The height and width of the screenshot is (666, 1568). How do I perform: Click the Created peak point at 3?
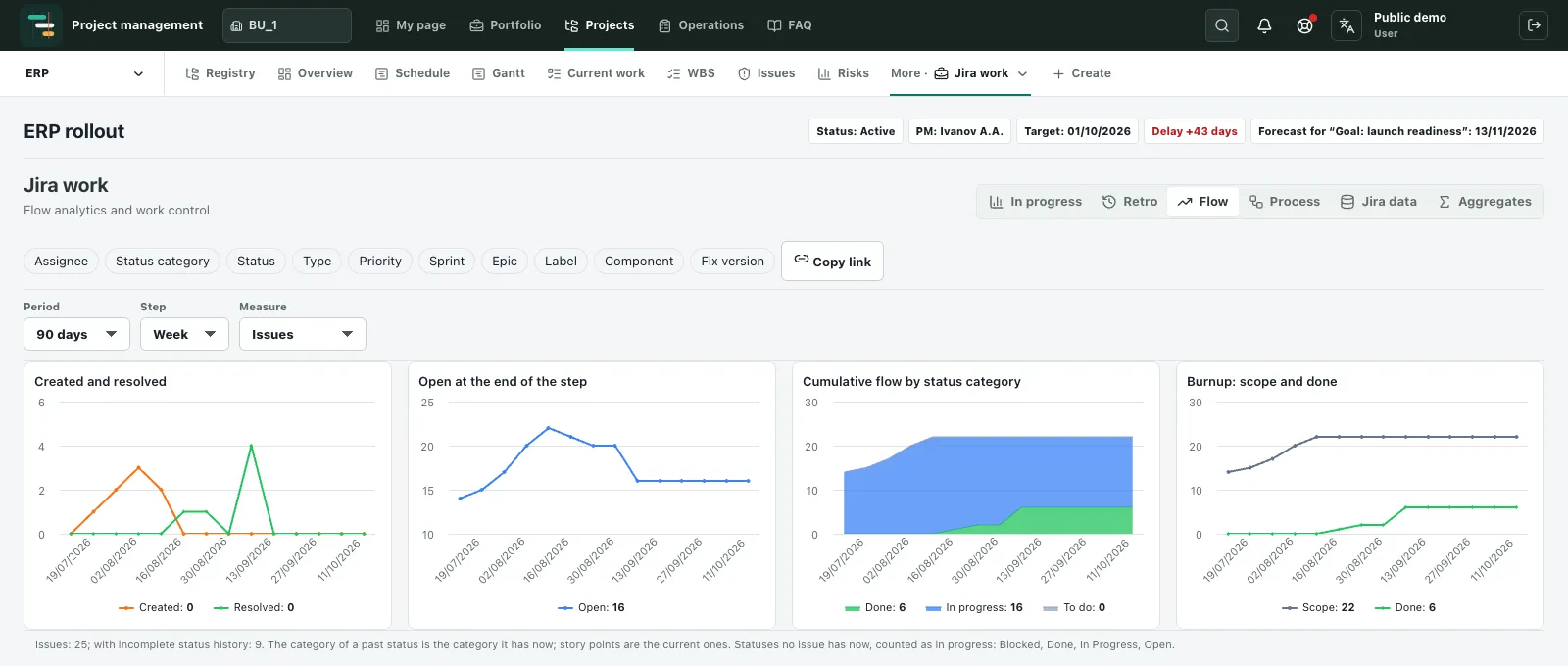pos(139,468)
